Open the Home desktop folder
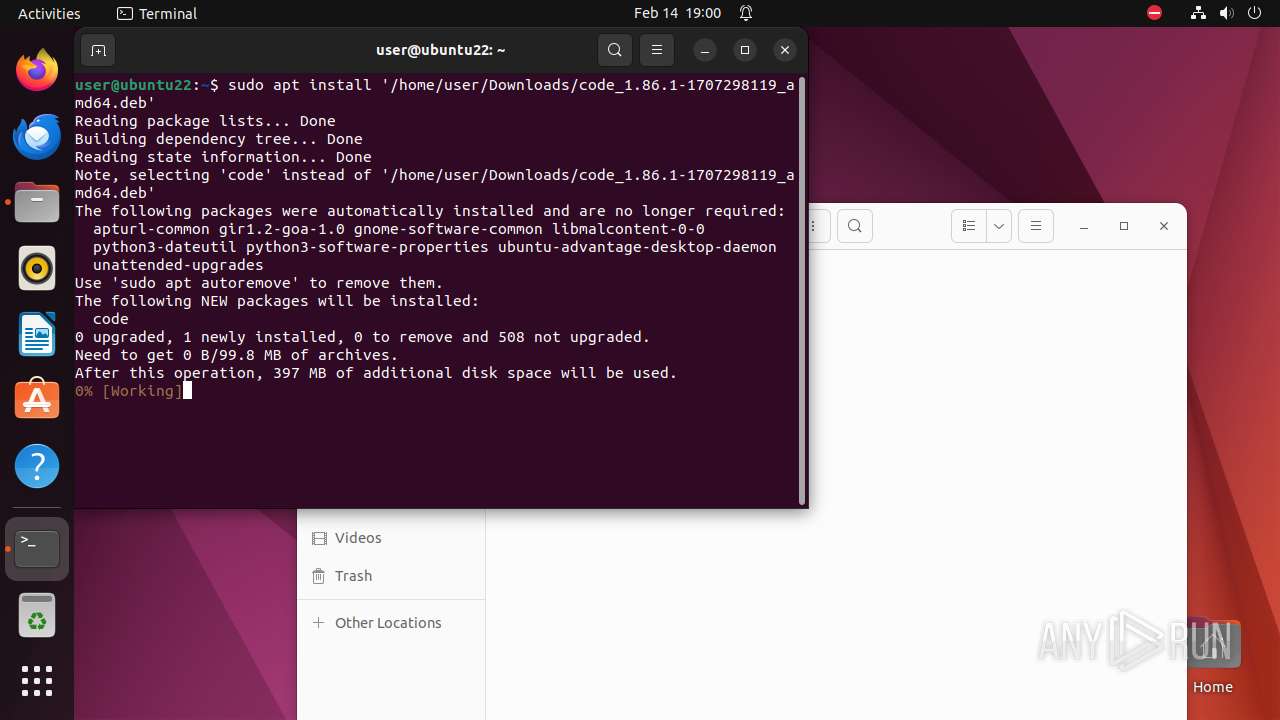The image size is (1280, 720). pos(1212,657)
